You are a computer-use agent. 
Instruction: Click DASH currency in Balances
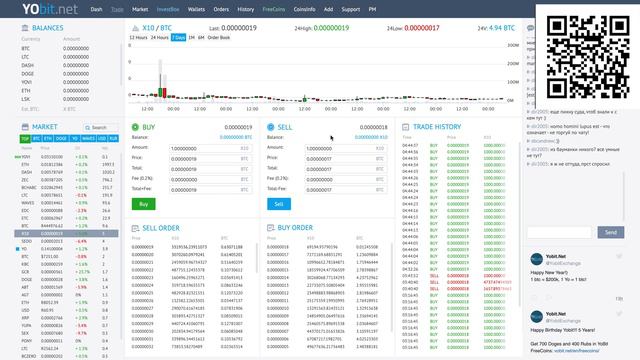(28, 65)
